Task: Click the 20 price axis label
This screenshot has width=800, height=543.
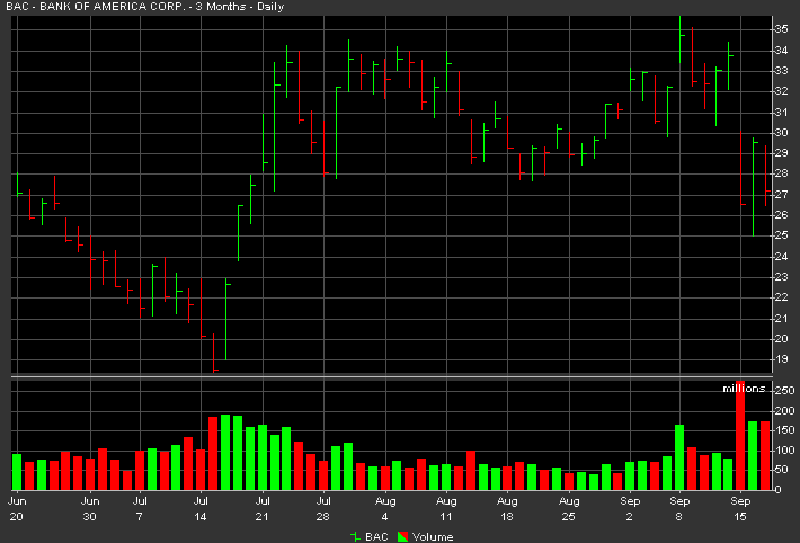Action: (781, 339)
